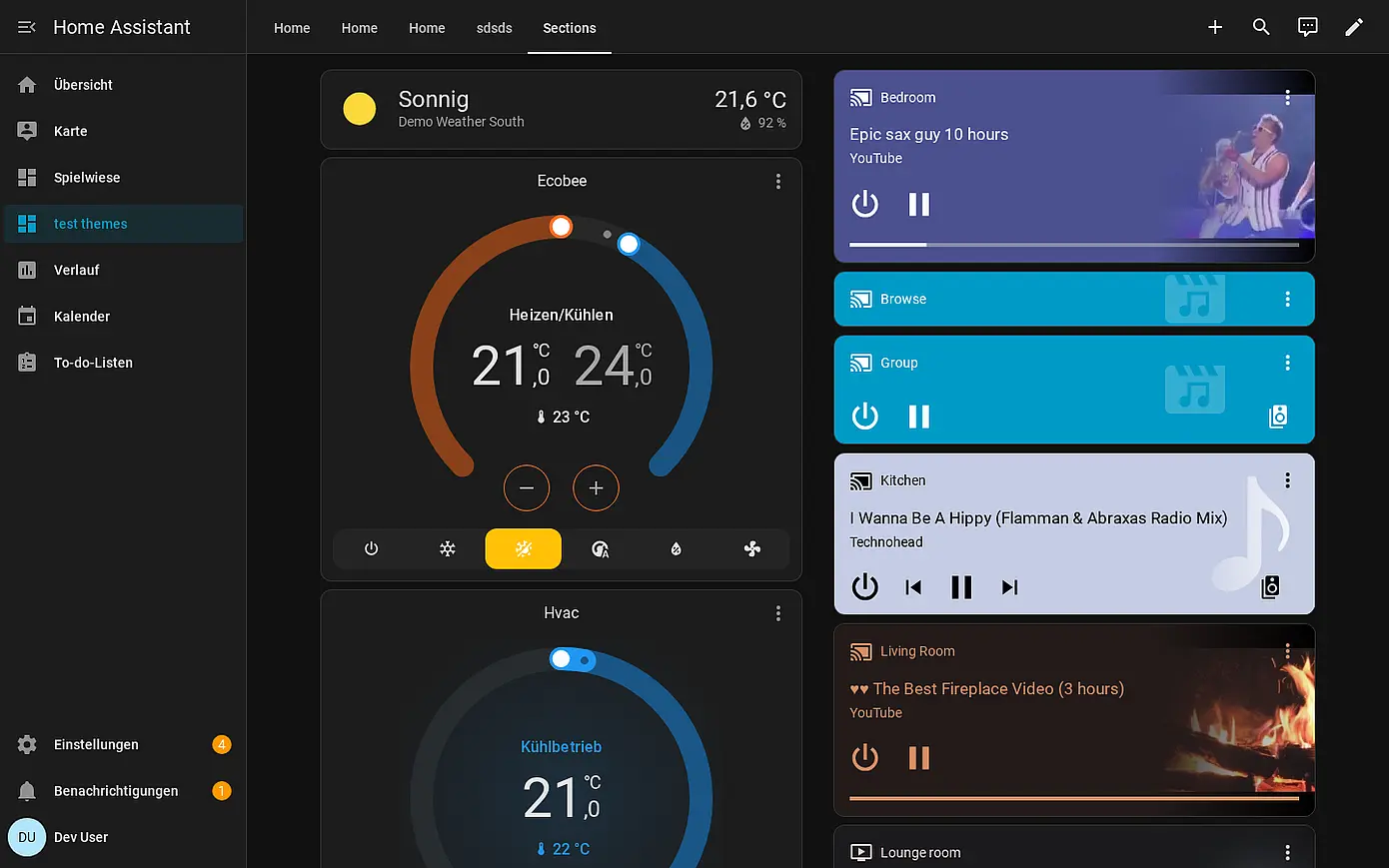Open the Assist chat icon in the header

point(1307,27)
